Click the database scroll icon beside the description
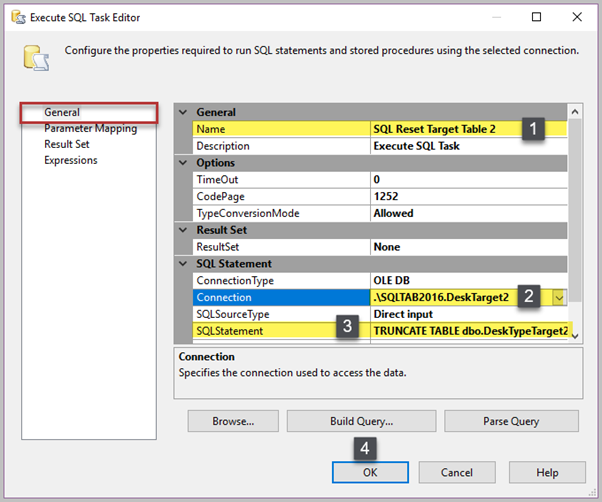Image resolution: width=602 pixels, height=502 pixels. (x=36, y=58)
